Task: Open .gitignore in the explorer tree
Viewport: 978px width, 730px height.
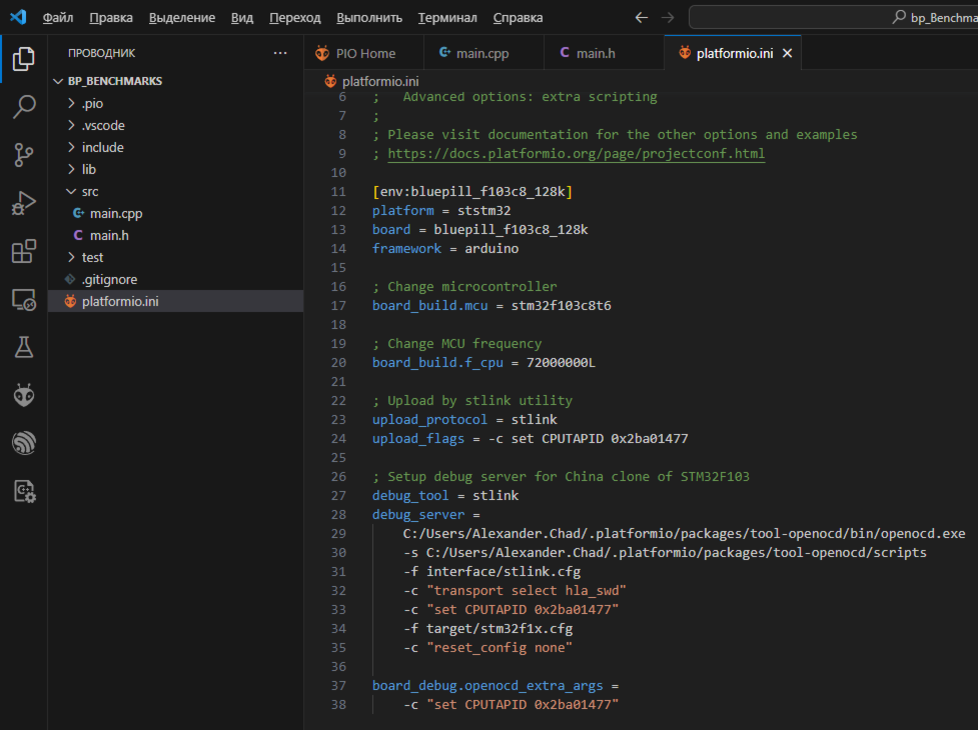Action: click(x=176, y=280)
